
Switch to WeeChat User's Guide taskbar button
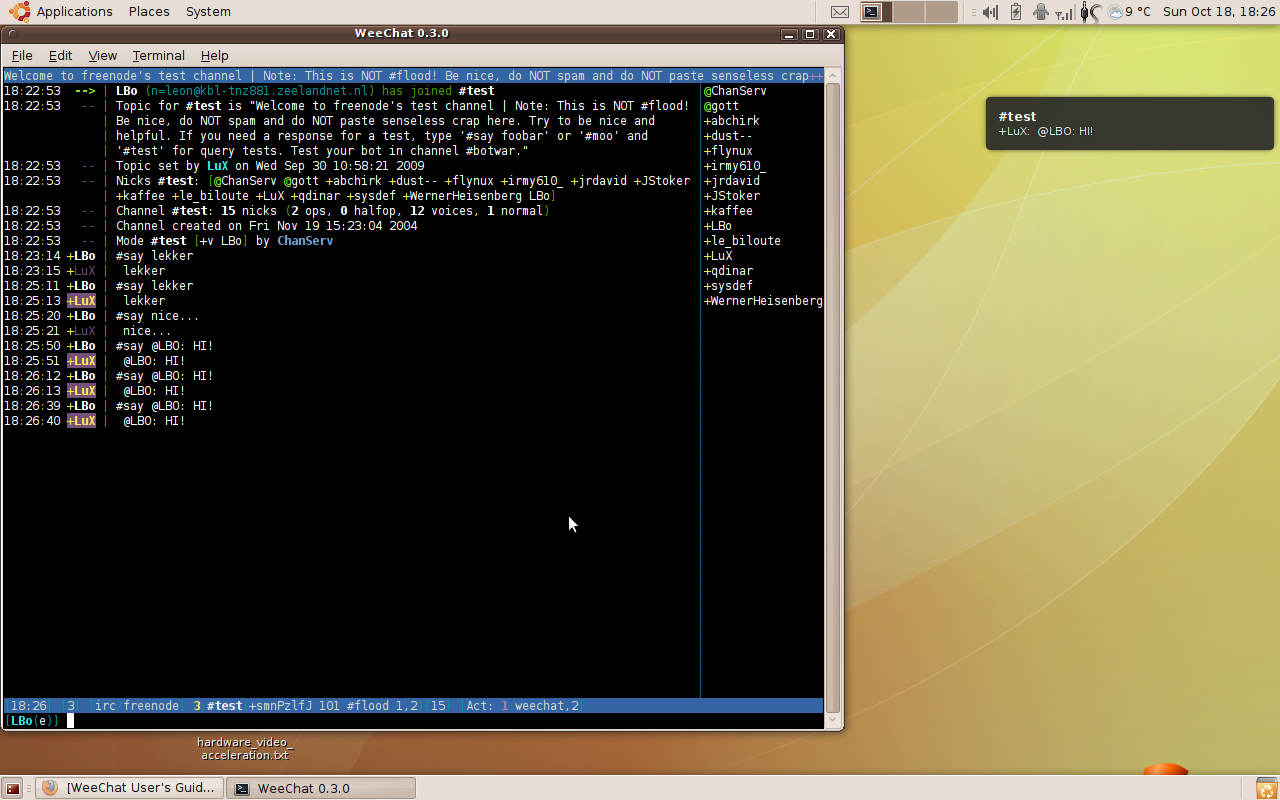click(x=130, y=788)
